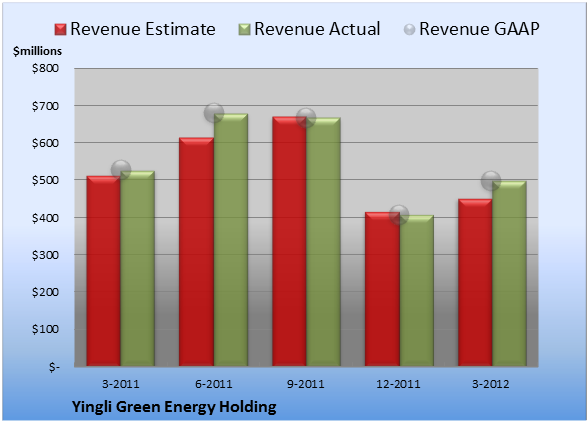The width and height of the screenshot is (588, 422).
Task: Click the 9-2011 quarter label
Action: (x=306, y=384)
